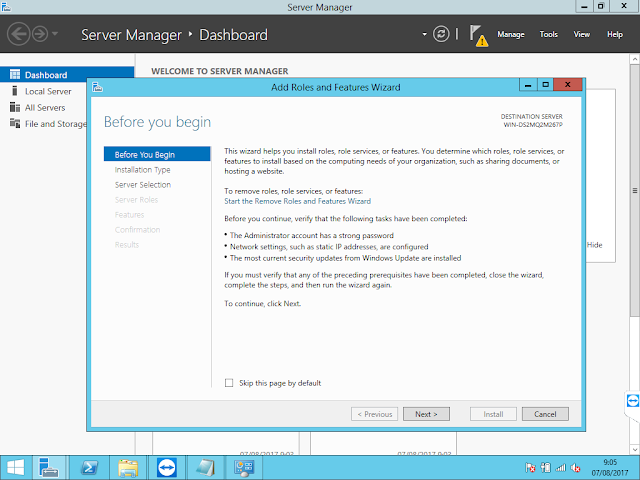Open the View menu

582,34
